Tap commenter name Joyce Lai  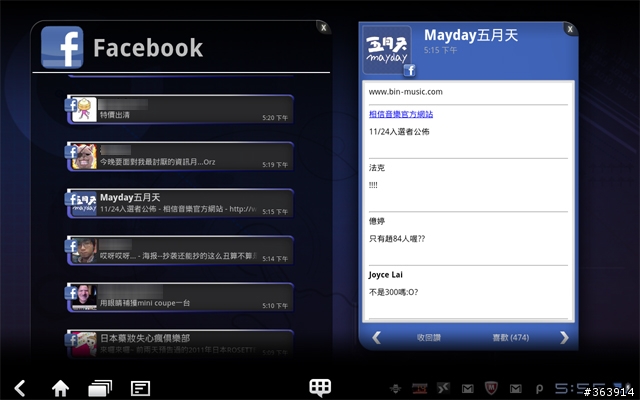[x=385, y=275]
